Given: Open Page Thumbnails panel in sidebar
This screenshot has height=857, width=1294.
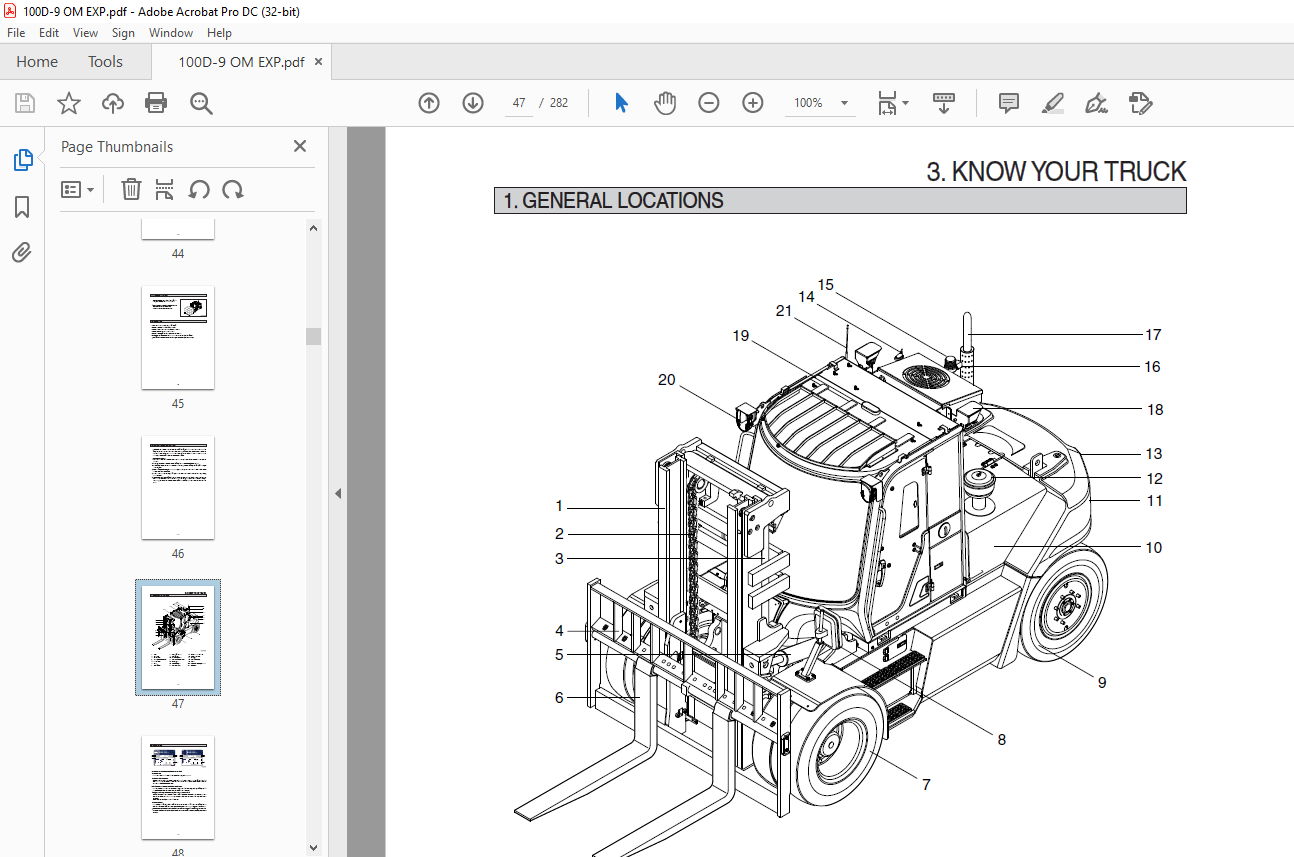Looking at the screenshot, I should 22,160.
